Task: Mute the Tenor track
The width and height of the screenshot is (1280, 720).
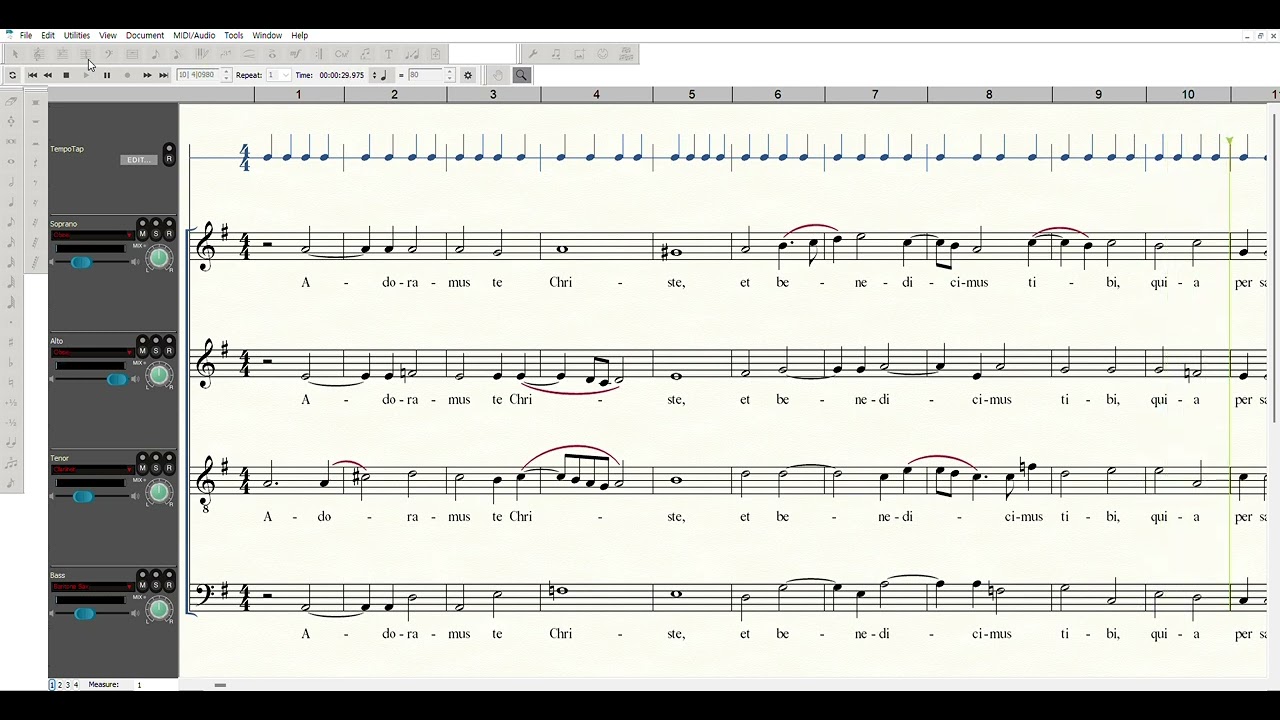Action: 143,468
